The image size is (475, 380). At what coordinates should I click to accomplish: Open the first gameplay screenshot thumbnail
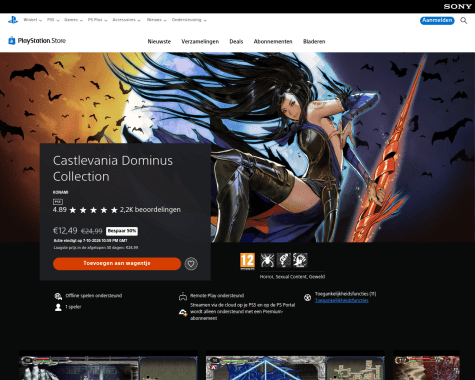point(108,365)
